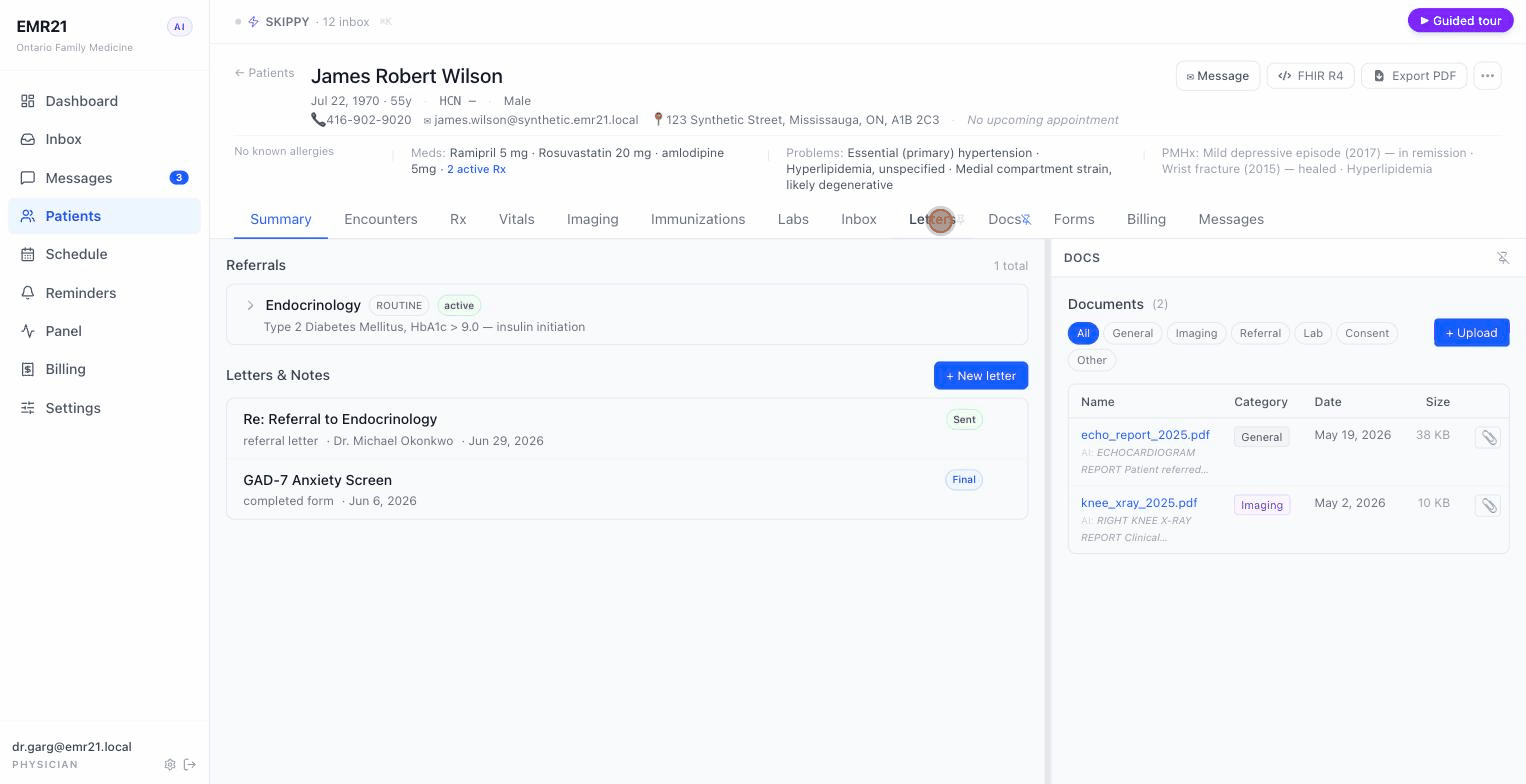Click the Category column header

(1261, 402)
